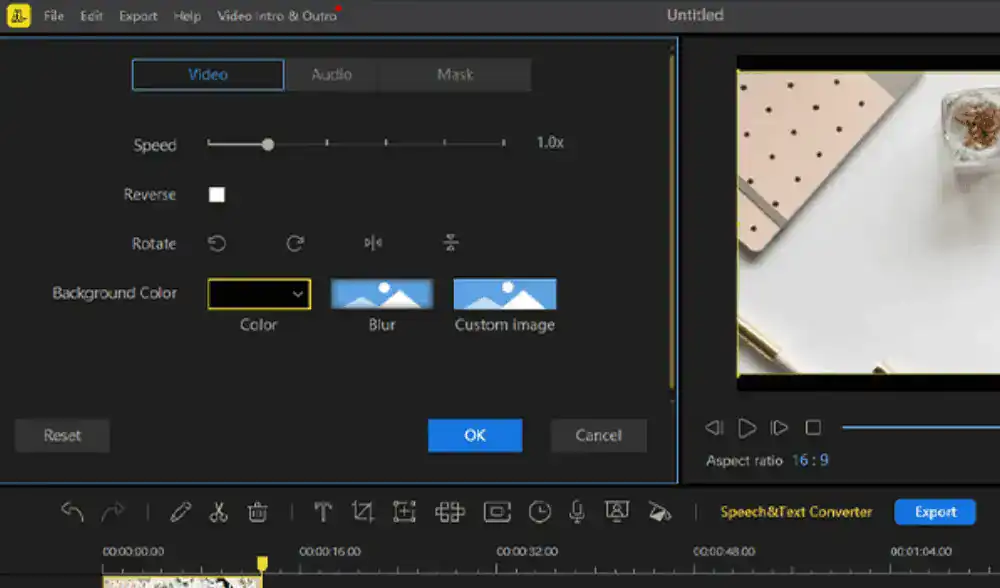Click the trash delete icon
1000x588 pixels.
click(x=257, y=511)
